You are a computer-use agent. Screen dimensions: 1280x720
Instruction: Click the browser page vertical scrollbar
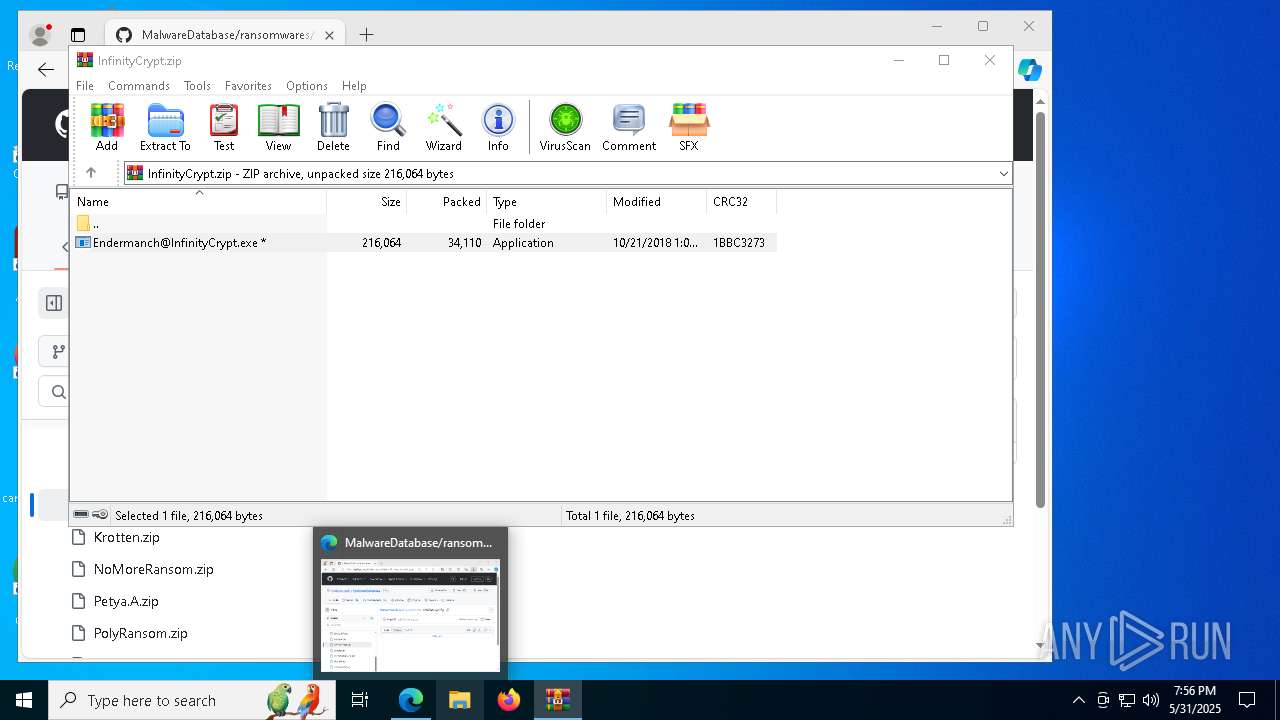(x=1040, y=310)
